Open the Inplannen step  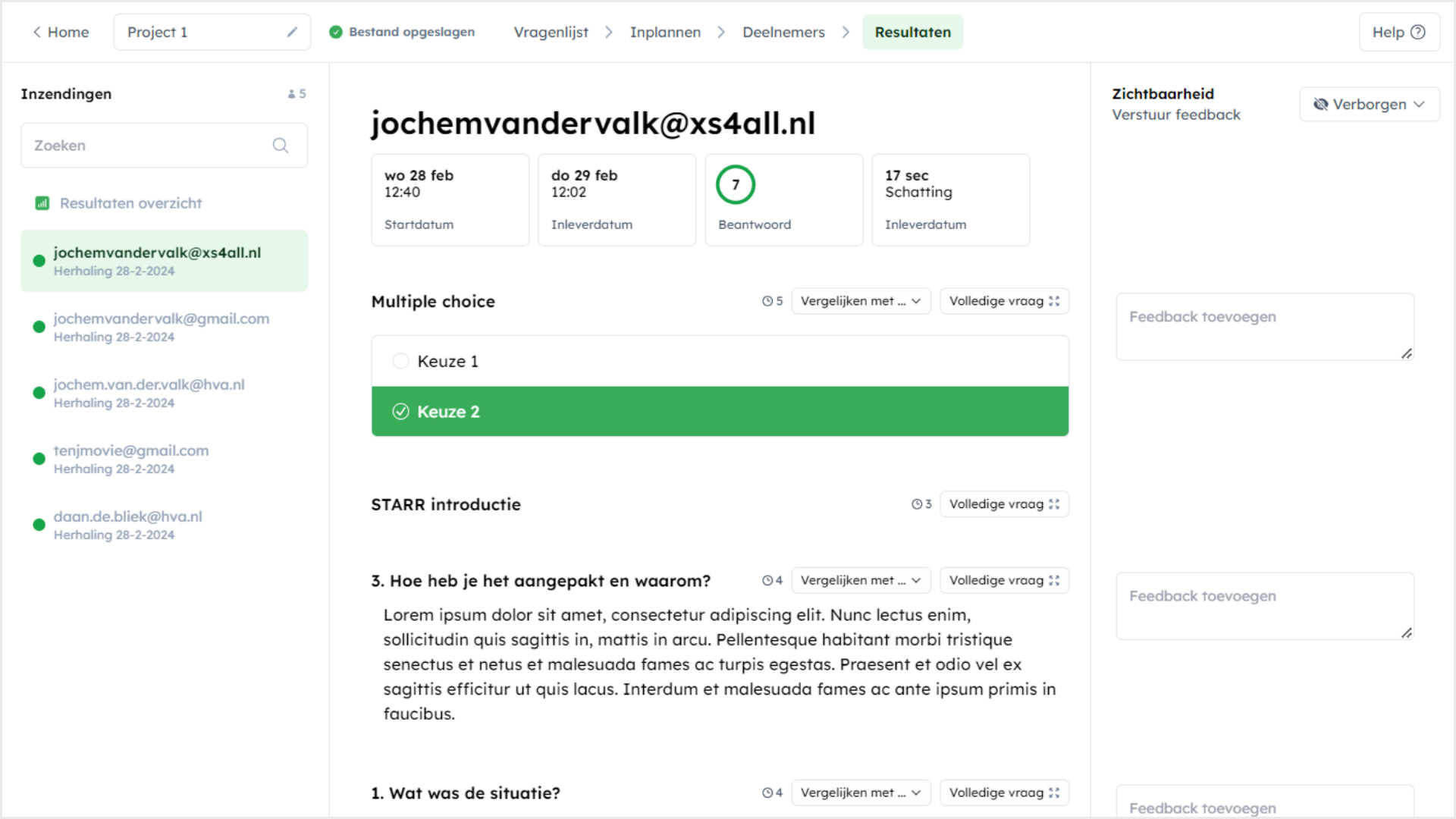665,32
